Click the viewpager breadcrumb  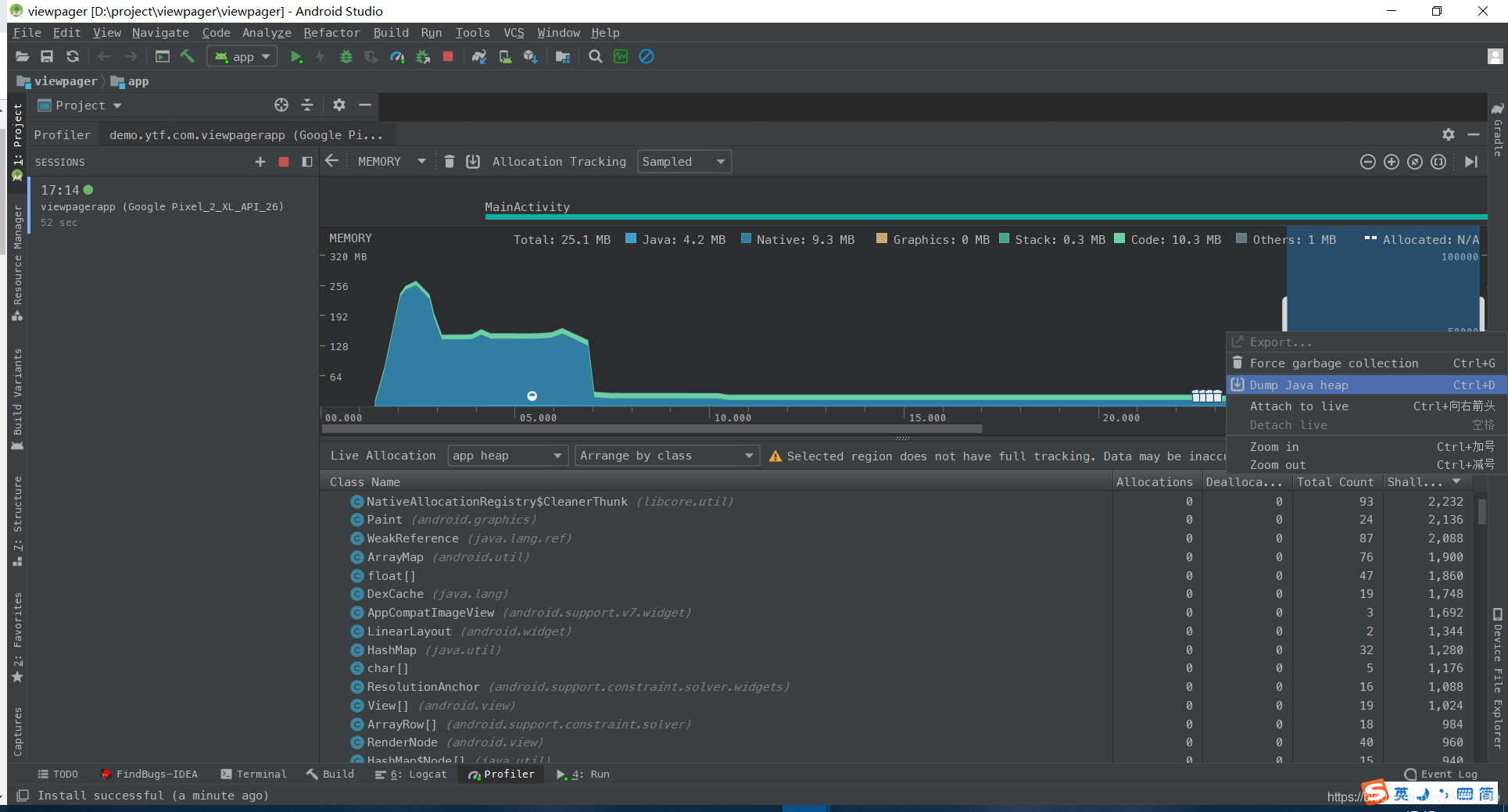point(57,81)
